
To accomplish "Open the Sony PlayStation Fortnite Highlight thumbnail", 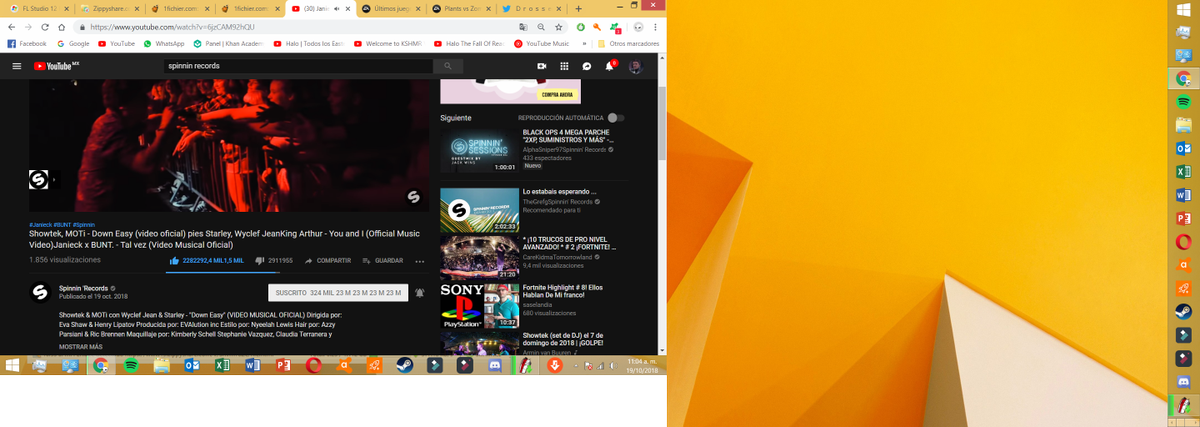I will [x=479, y=307].
